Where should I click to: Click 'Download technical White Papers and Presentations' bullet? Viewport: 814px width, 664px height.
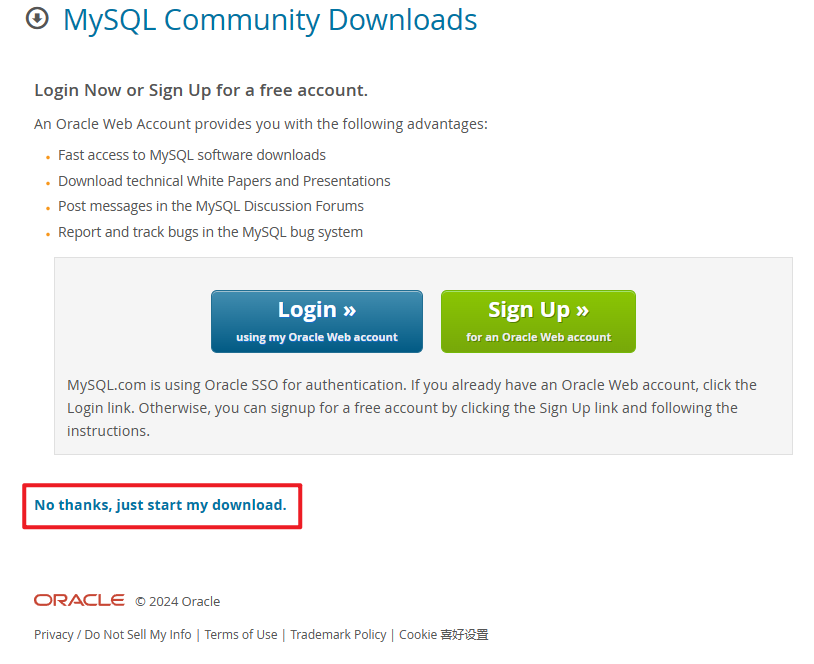pyautogui.click(x=224, y=181)
